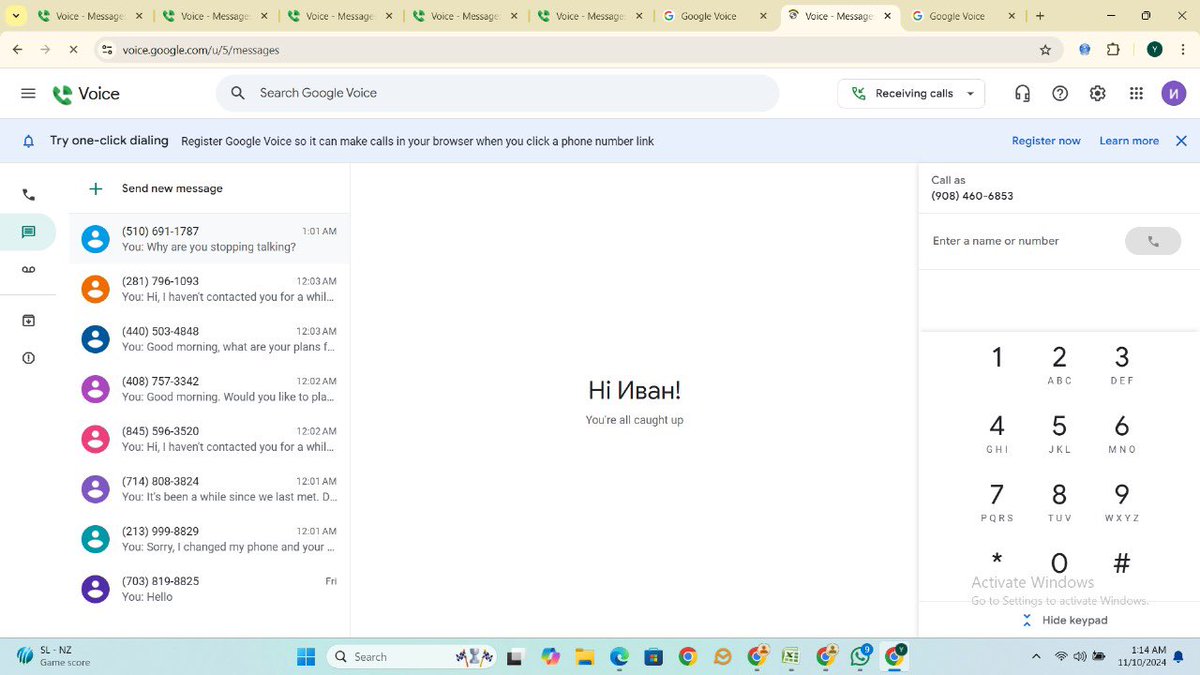Screen dimensions: 1200x675
Task: Click the browser address bar URL
Action: pyautogui.click(x=201, y=49)
